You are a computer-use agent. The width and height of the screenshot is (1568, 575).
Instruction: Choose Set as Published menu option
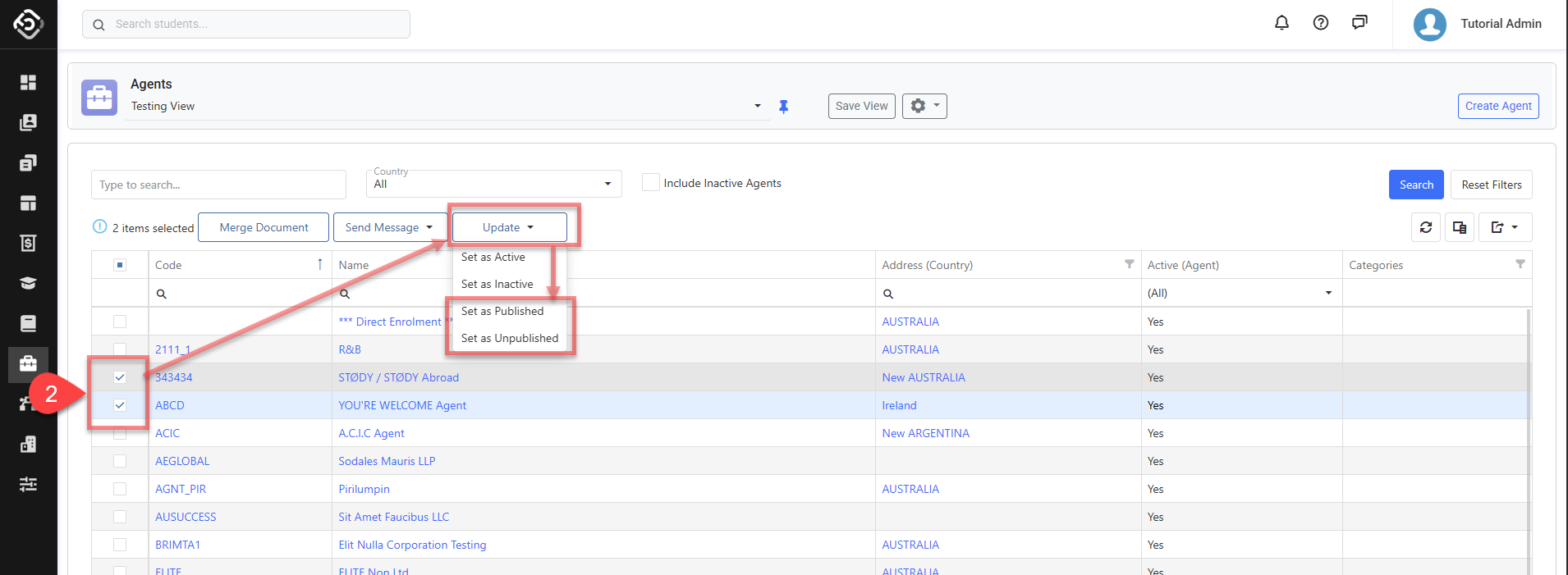point(502,311)
